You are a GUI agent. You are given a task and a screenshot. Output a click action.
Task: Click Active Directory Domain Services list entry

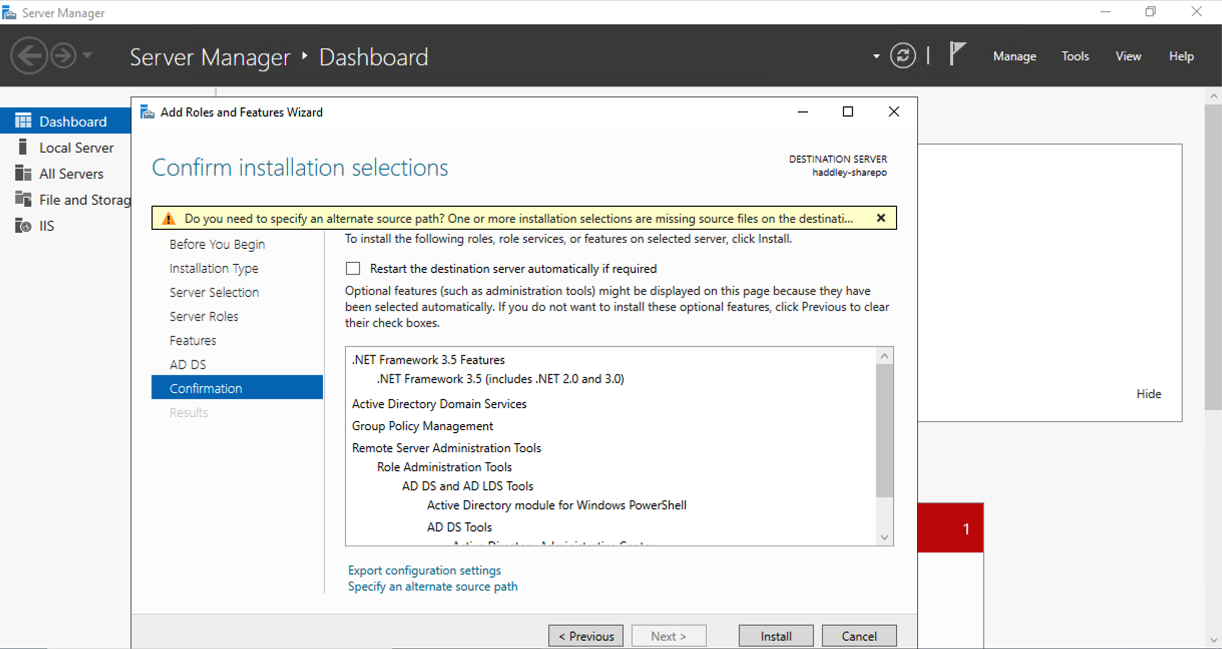pos(439,404)
